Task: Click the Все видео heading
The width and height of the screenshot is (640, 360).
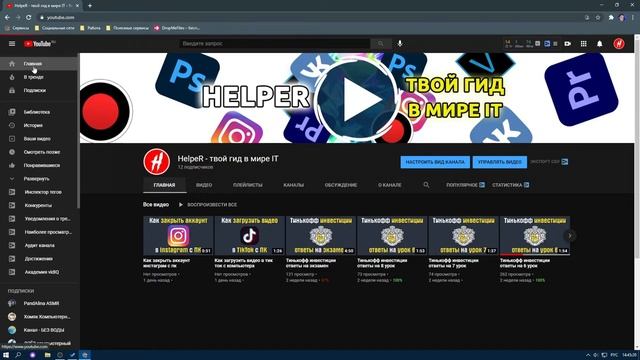Action: coord(156,204)
